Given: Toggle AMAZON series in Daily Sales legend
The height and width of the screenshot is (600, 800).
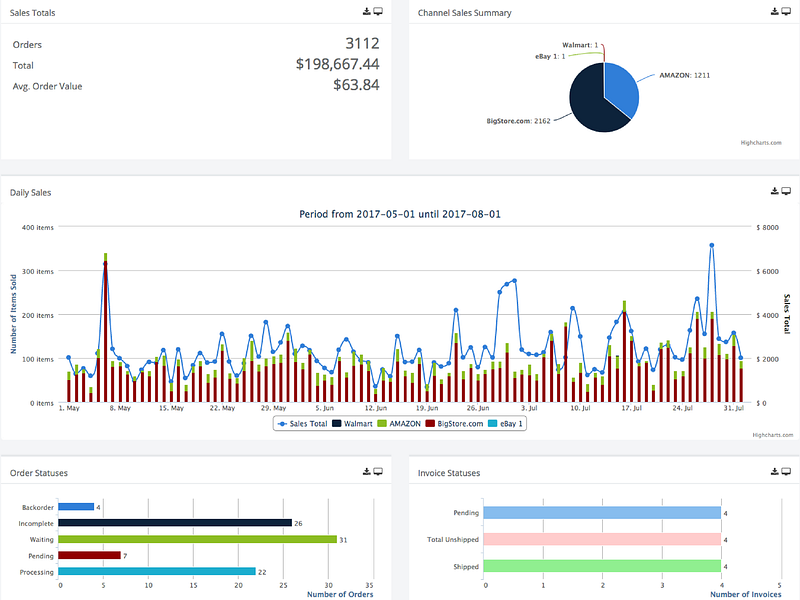Looking at the screenshot, I should point(404,424).
